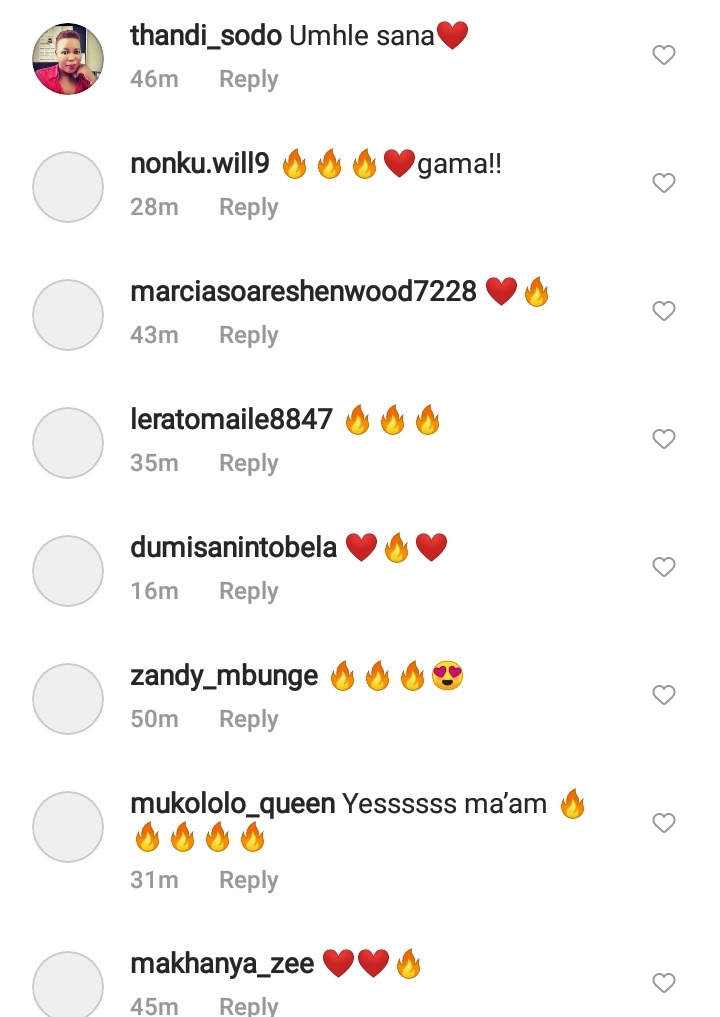Viewport: 720px width, 1017px height.
Task: Reply to mukololo_queen's comment
Action: click(x=248, y=880)
